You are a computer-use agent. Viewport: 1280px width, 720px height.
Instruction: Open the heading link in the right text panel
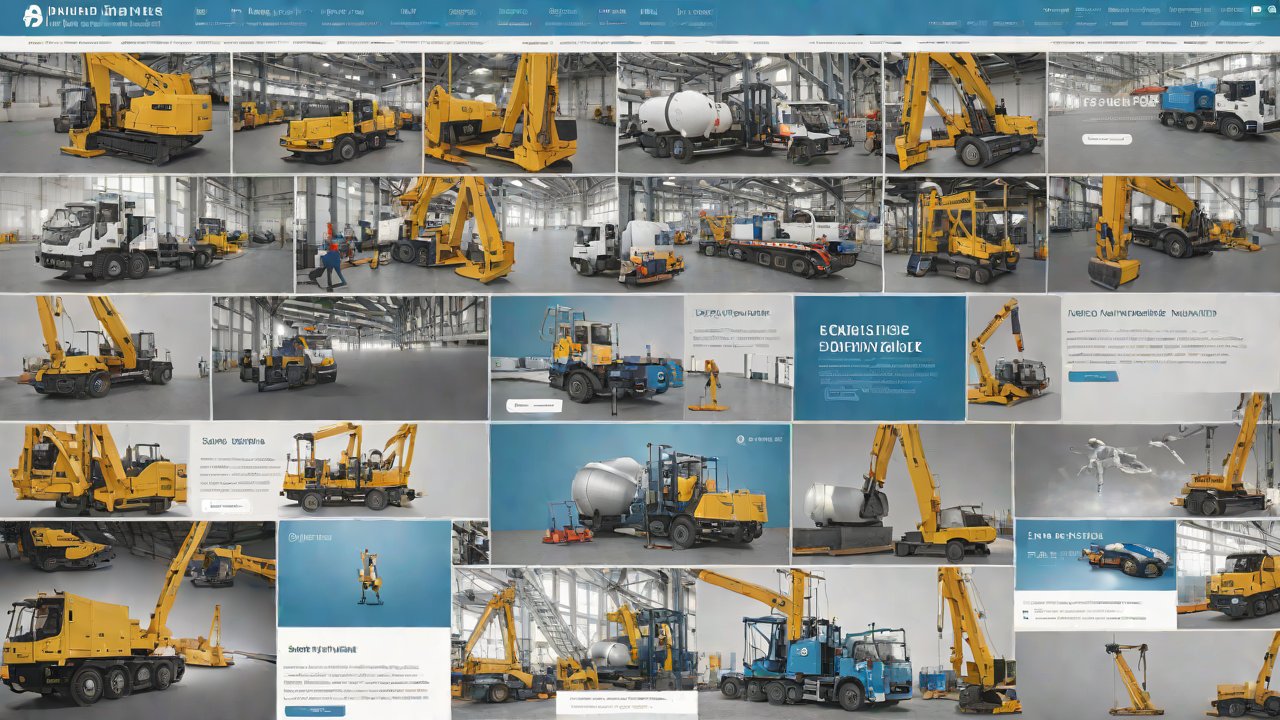coord(1141,313)
